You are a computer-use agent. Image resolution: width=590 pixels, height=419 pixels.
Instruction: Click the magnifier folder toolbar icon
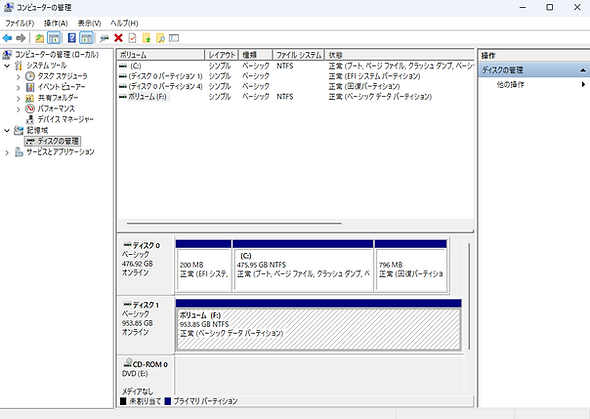pyautogui.click(x=160, y=38)
